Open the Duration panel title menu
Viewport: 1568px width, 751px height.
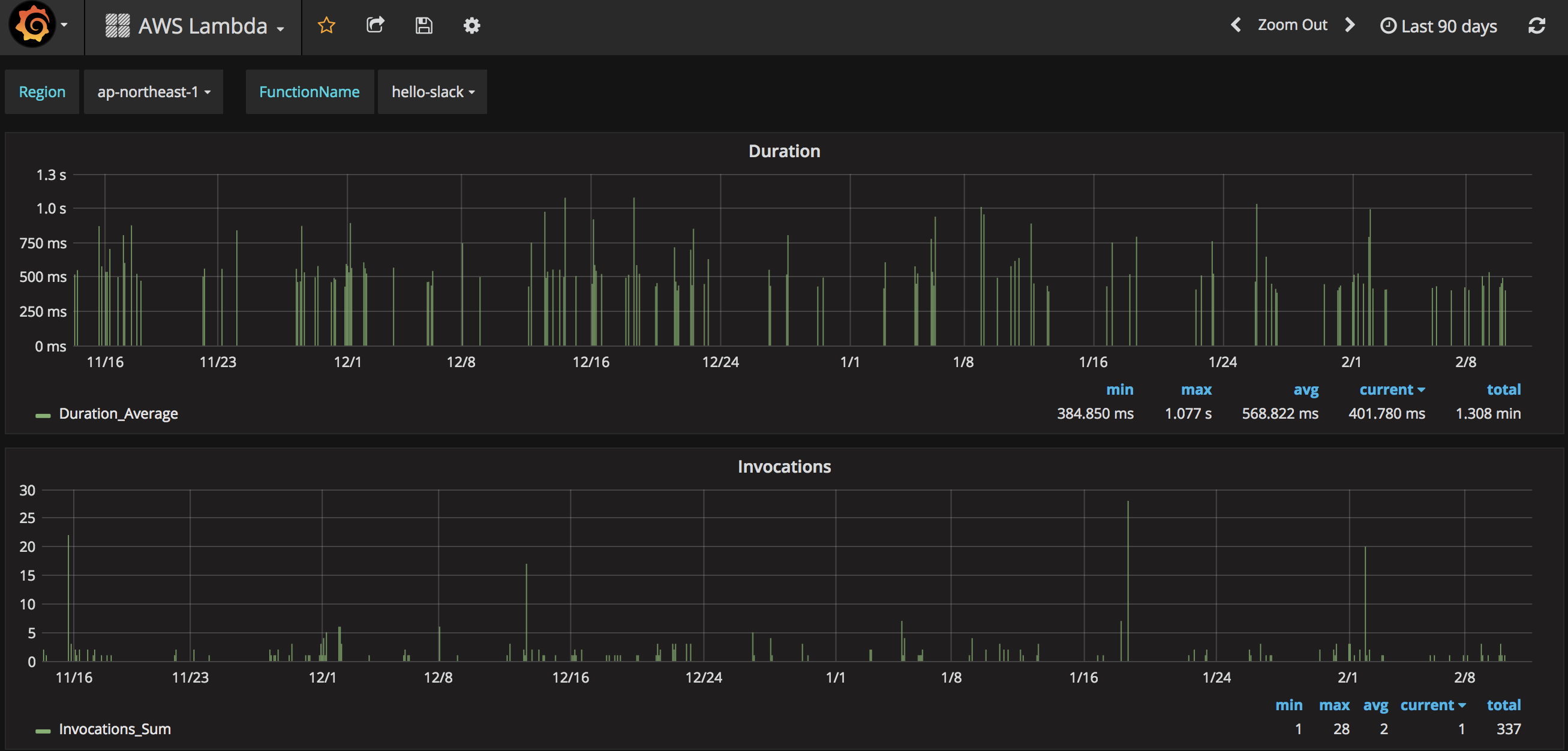pos(784,151)
